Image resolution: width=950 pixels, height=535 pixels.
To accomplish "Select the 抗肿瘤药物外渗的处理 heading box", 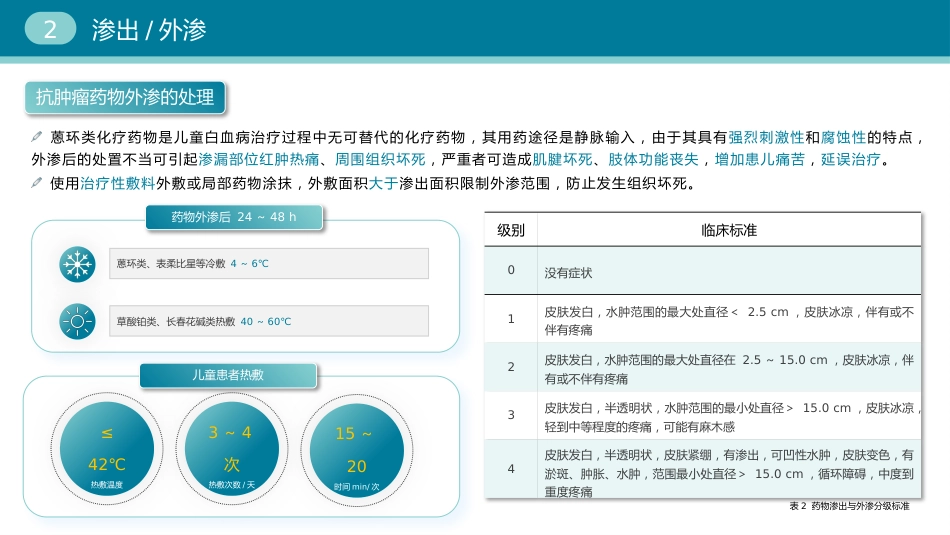I will click(x=125, y=97).
